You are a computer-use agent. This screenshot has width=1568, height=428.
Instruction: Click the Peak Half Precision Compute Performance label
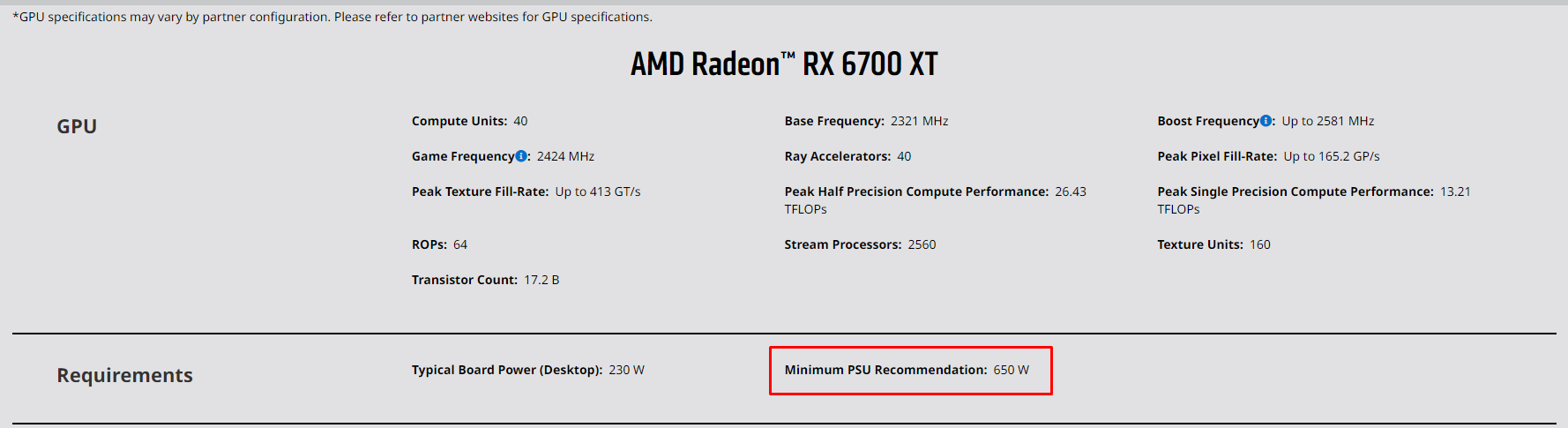coord(915,191)
